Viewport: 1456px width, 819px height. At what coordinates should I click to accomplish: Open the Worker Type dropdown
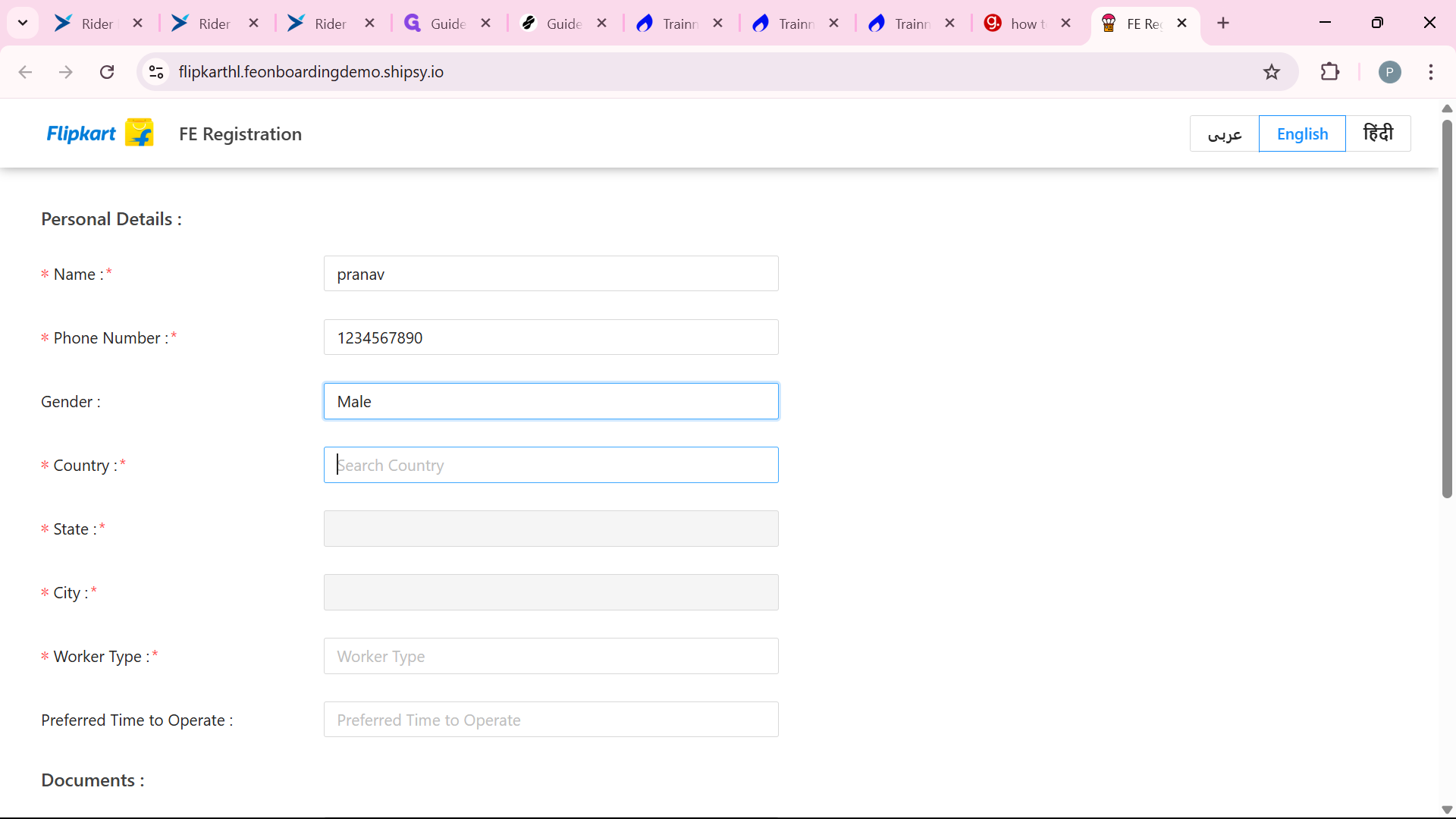point(551,656)
